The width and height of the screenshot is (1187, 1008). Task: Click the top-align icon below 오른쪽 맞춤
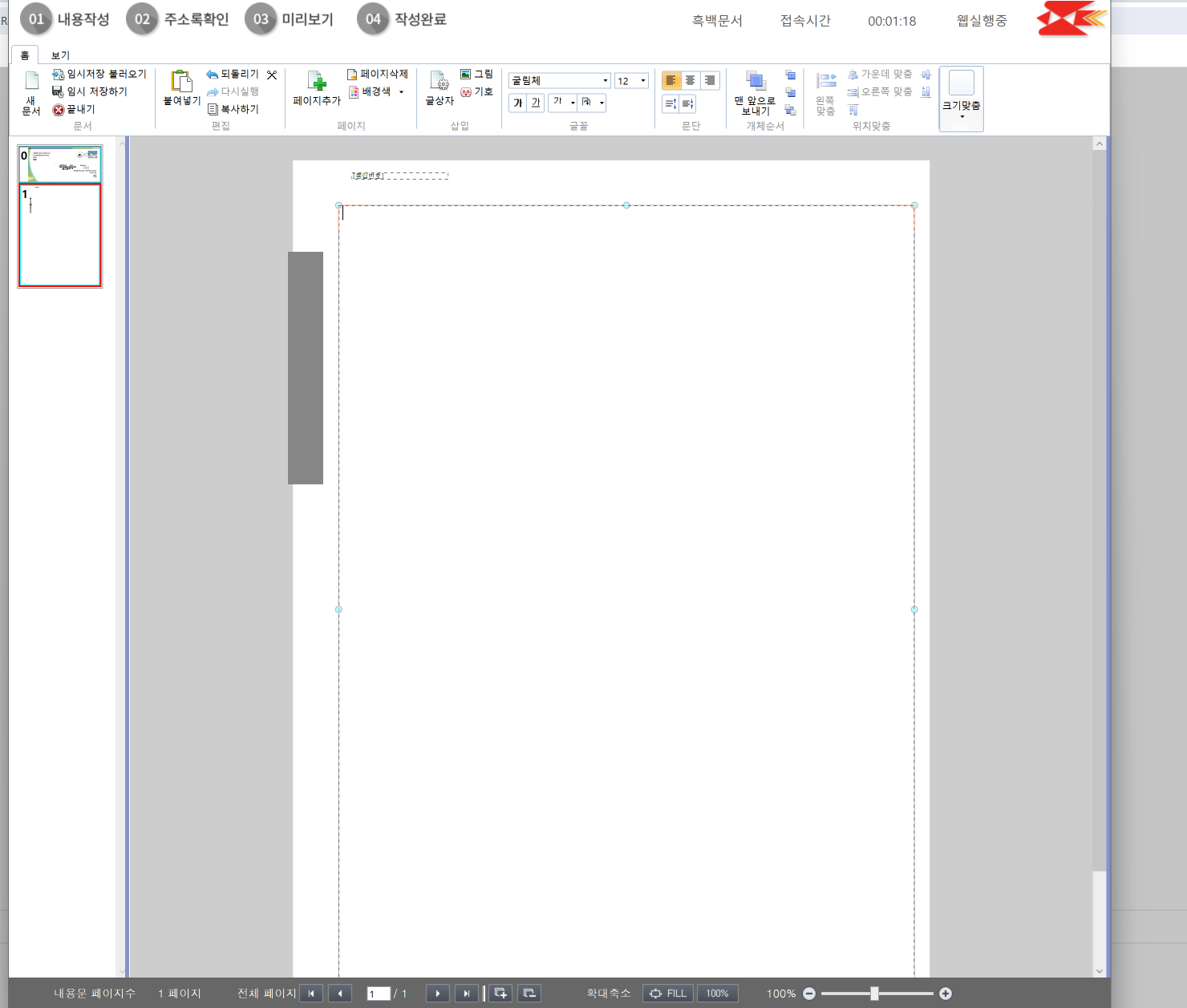click(853, 110)
